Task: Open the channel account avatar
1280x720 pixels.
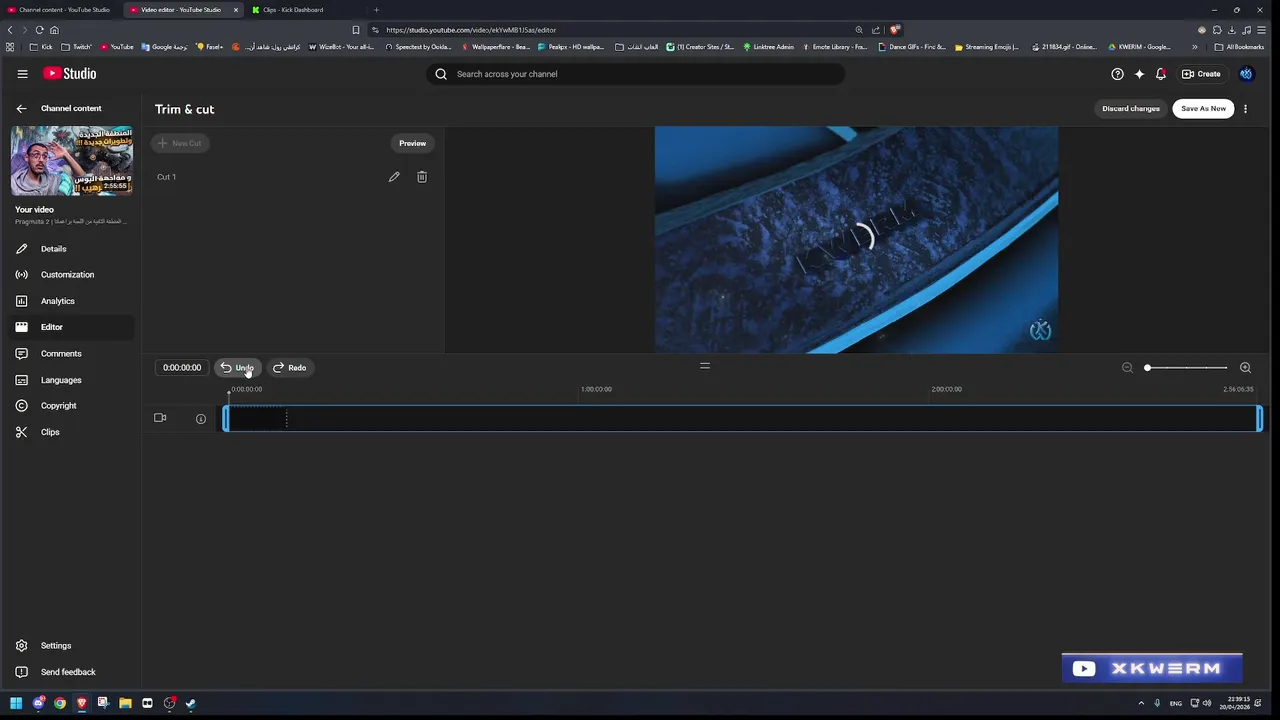Action: [1246, 74]
